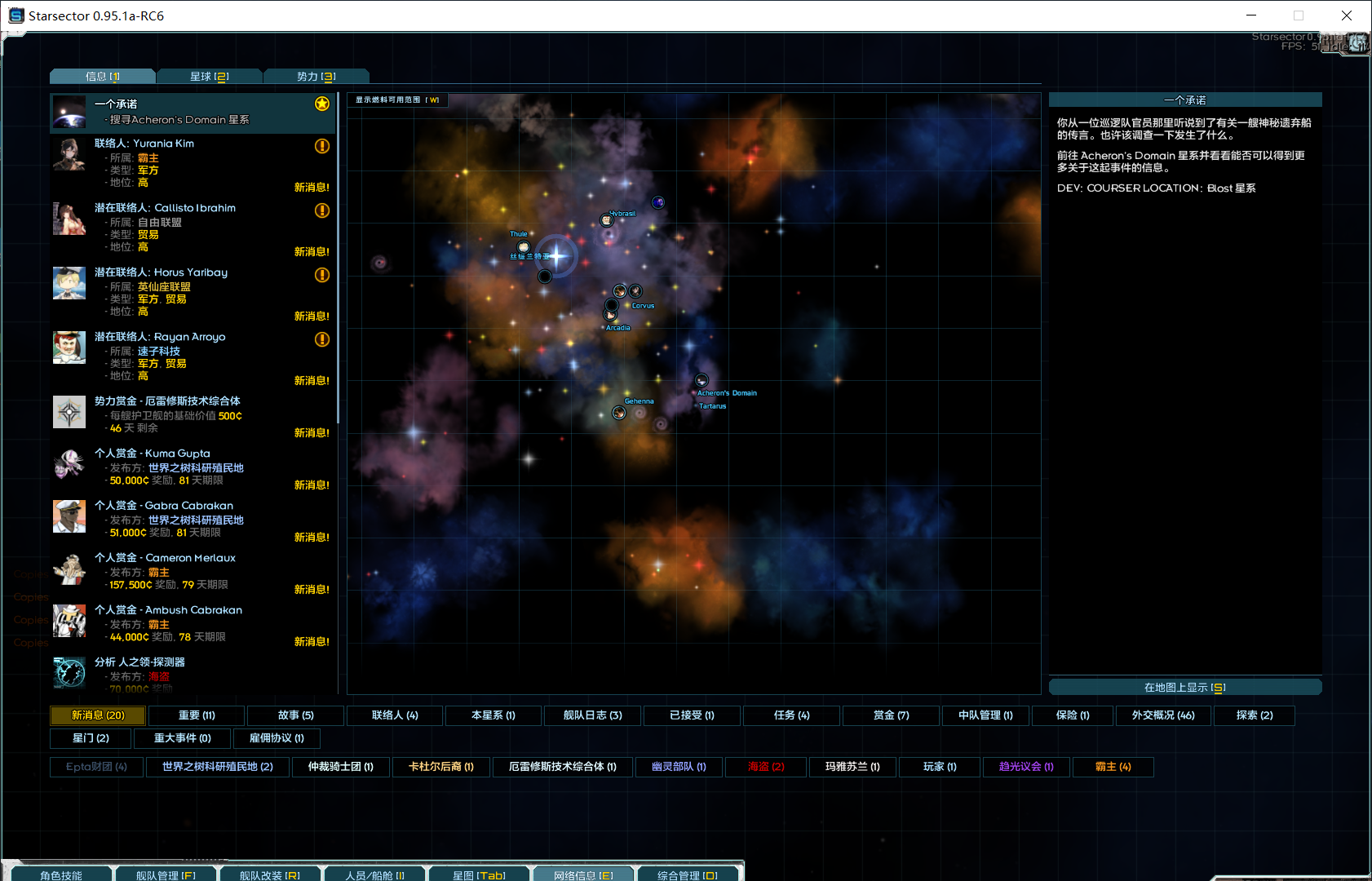Viewport: 1372px width, 881px height.
Task: Click the 分析 人之领-探测器 mission icon
Action: [x=69, y=673]
